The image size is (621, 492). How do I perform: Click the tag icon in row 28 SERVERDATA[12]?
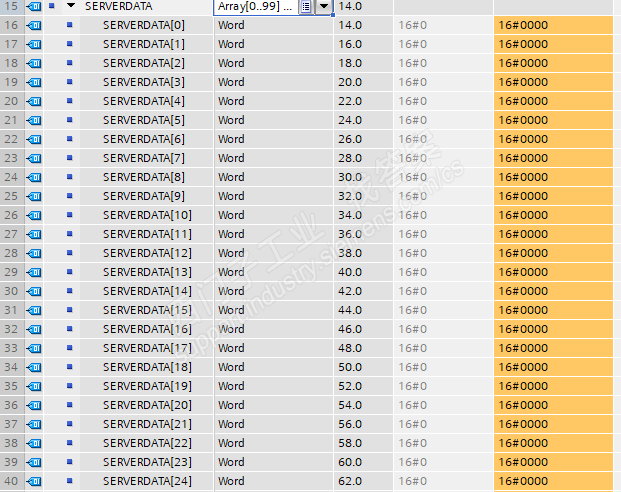34,254
